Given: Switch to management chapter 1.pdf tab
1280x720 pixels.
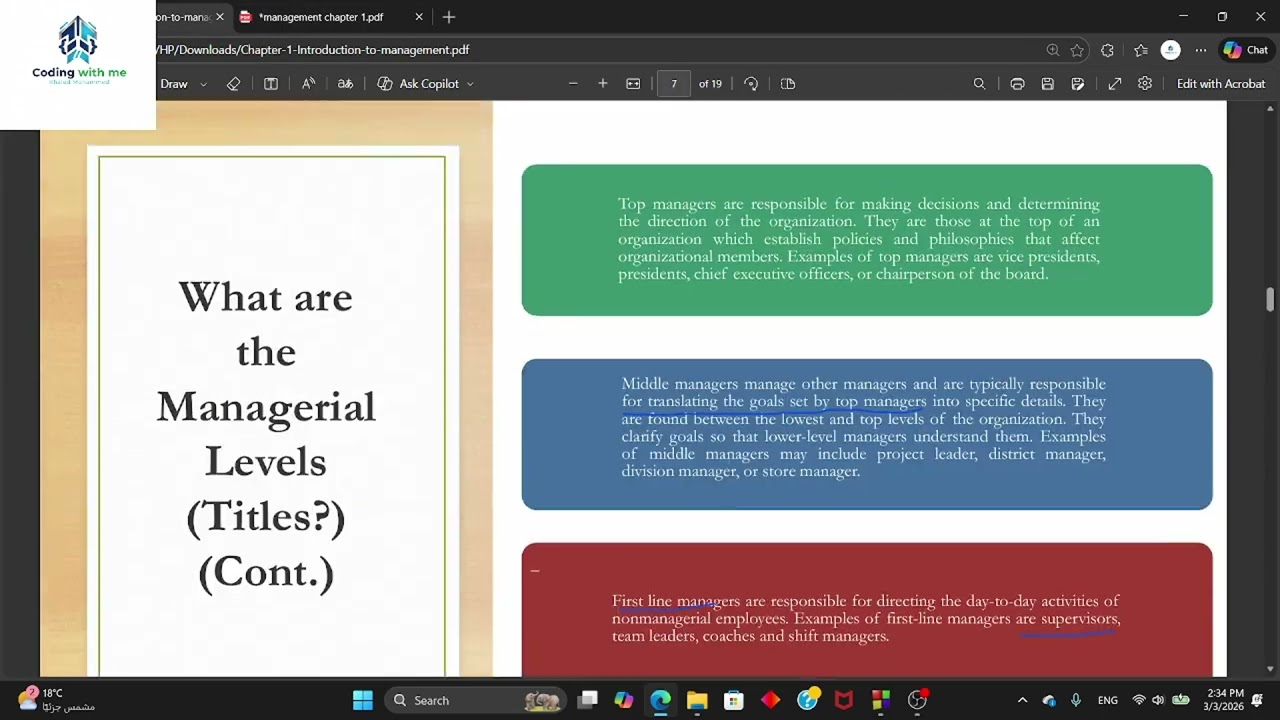Looking at the screenshot, I should [320, 17].
